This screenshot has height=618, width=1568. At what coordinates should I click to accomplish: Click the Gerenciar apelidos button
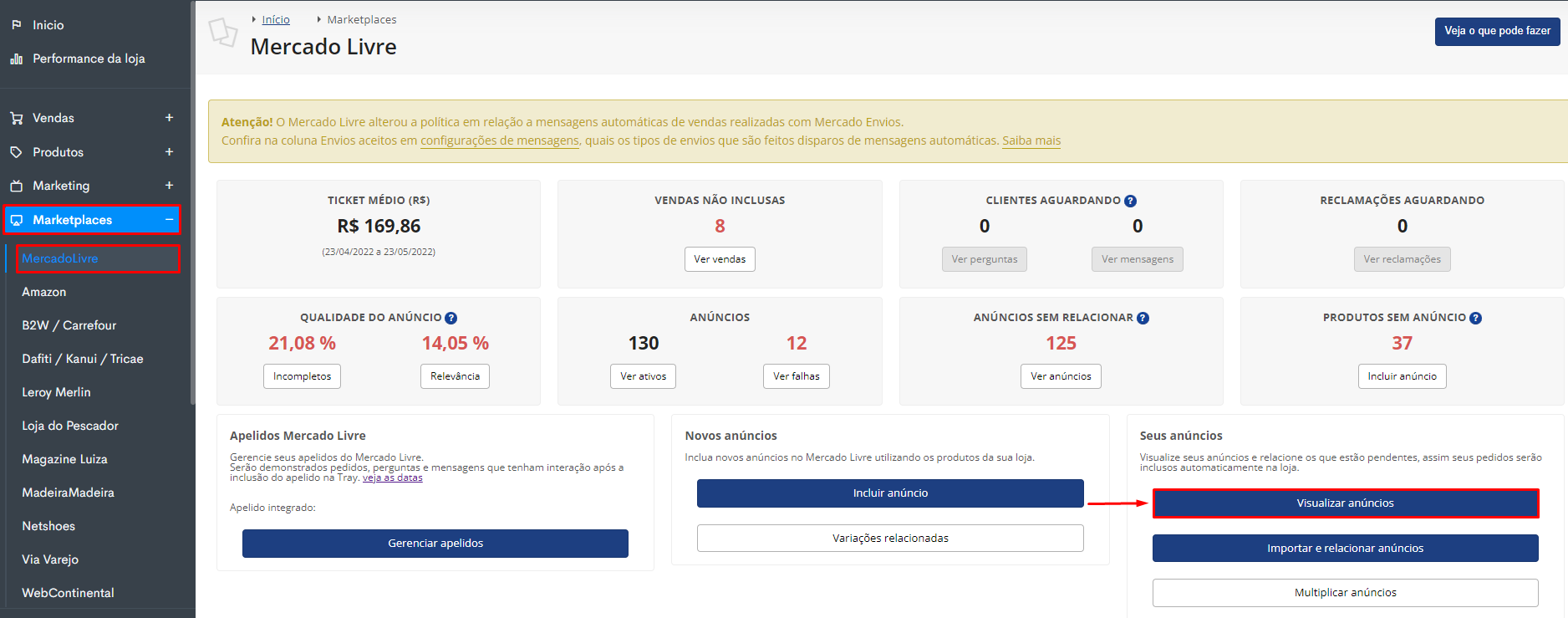435,544
